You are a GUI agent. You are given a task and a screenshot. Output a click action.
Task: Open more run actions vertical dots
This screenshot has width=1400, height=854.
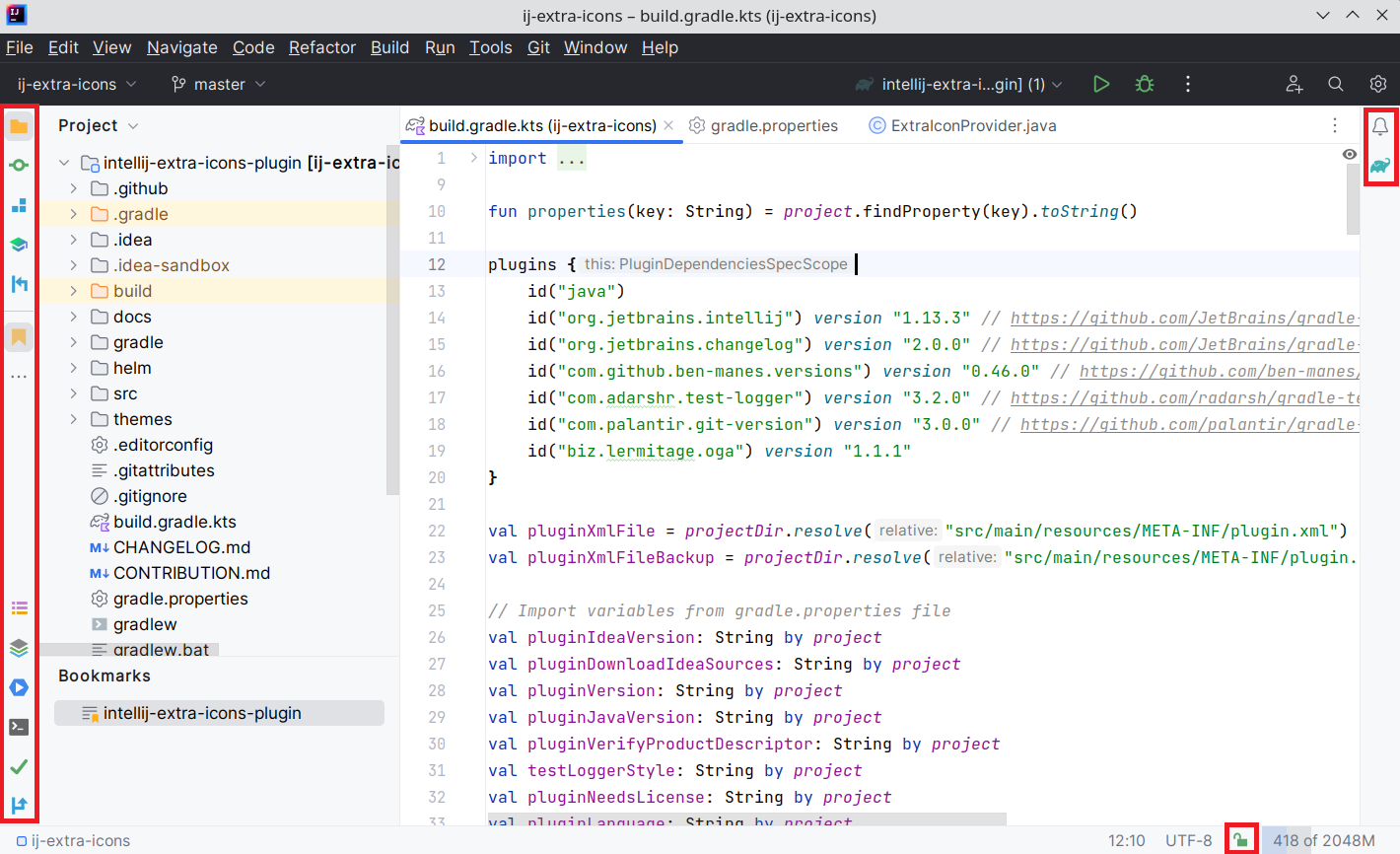point(1188,85)
